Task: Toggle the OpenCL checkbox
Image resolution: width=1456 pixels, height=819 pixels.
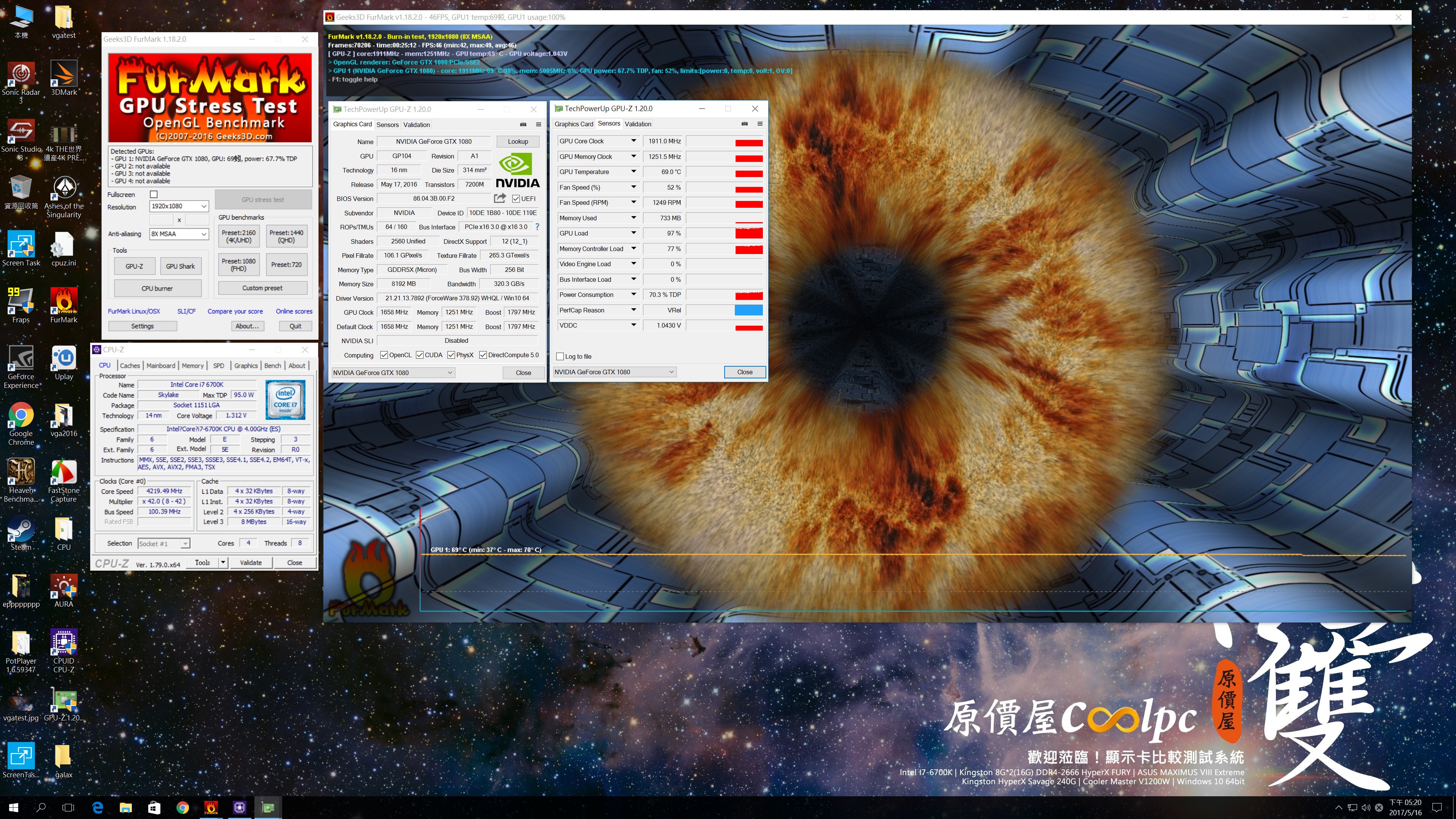Action: [x=384, y=355]
